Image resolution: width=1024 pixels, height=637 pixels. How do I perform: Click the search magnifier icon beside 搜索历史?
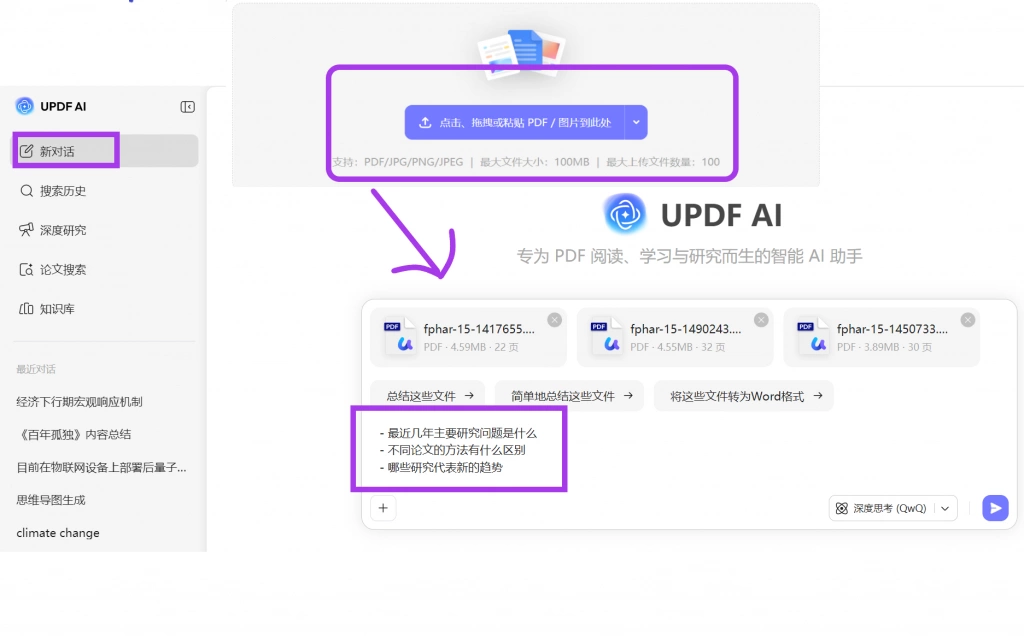tap(27, 191)
